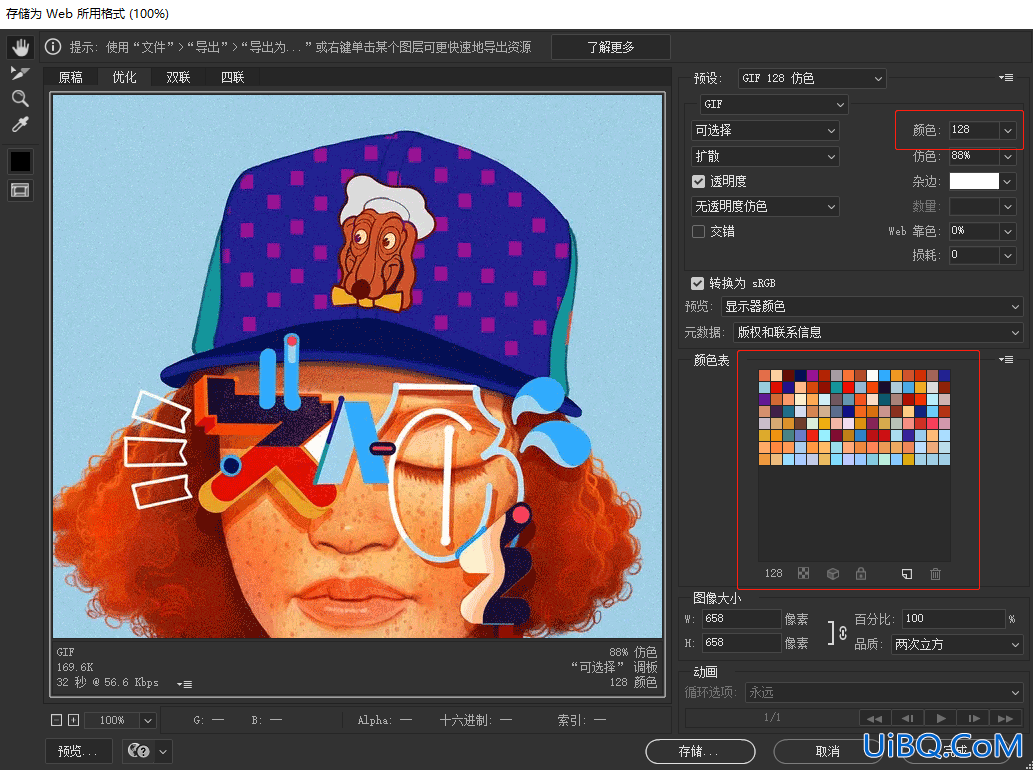Expand the browser selection dropdown arrow
This screenshot has width=1033, height=770.
click(163, 751)
